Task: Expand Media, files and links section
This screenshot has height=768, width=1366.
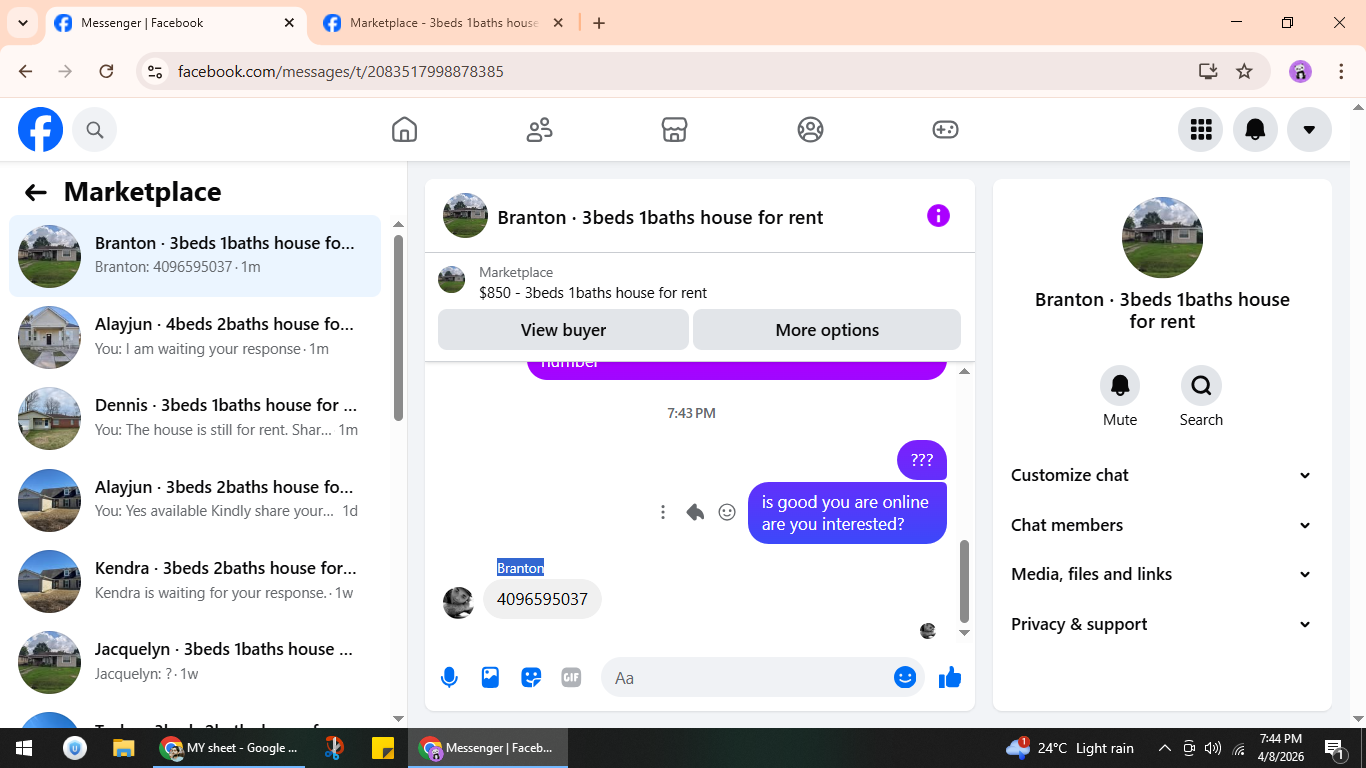Action: point(1161,574)
